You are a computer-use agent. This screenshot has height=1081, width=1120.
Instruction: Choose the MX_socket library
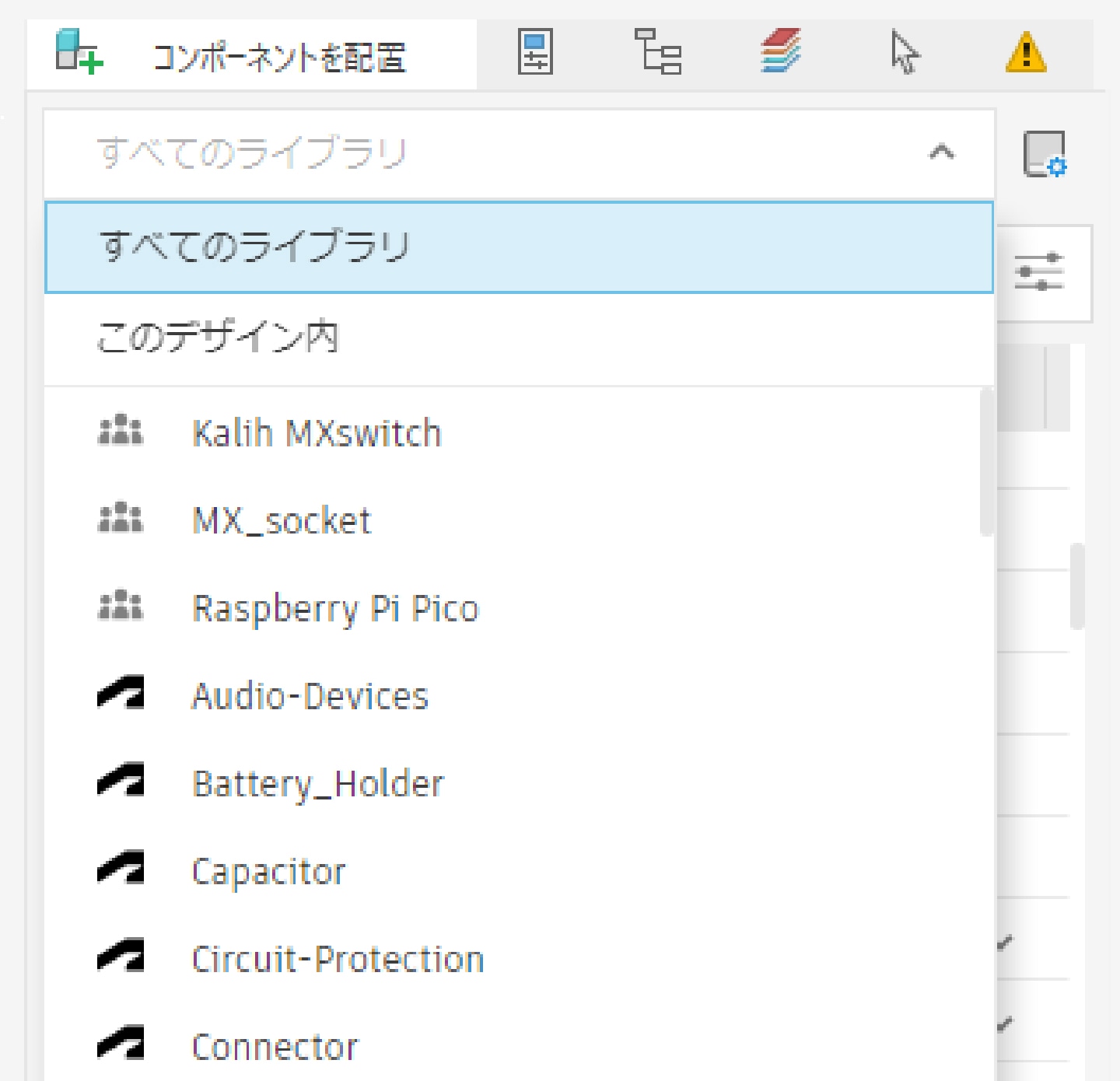[282, 521]
